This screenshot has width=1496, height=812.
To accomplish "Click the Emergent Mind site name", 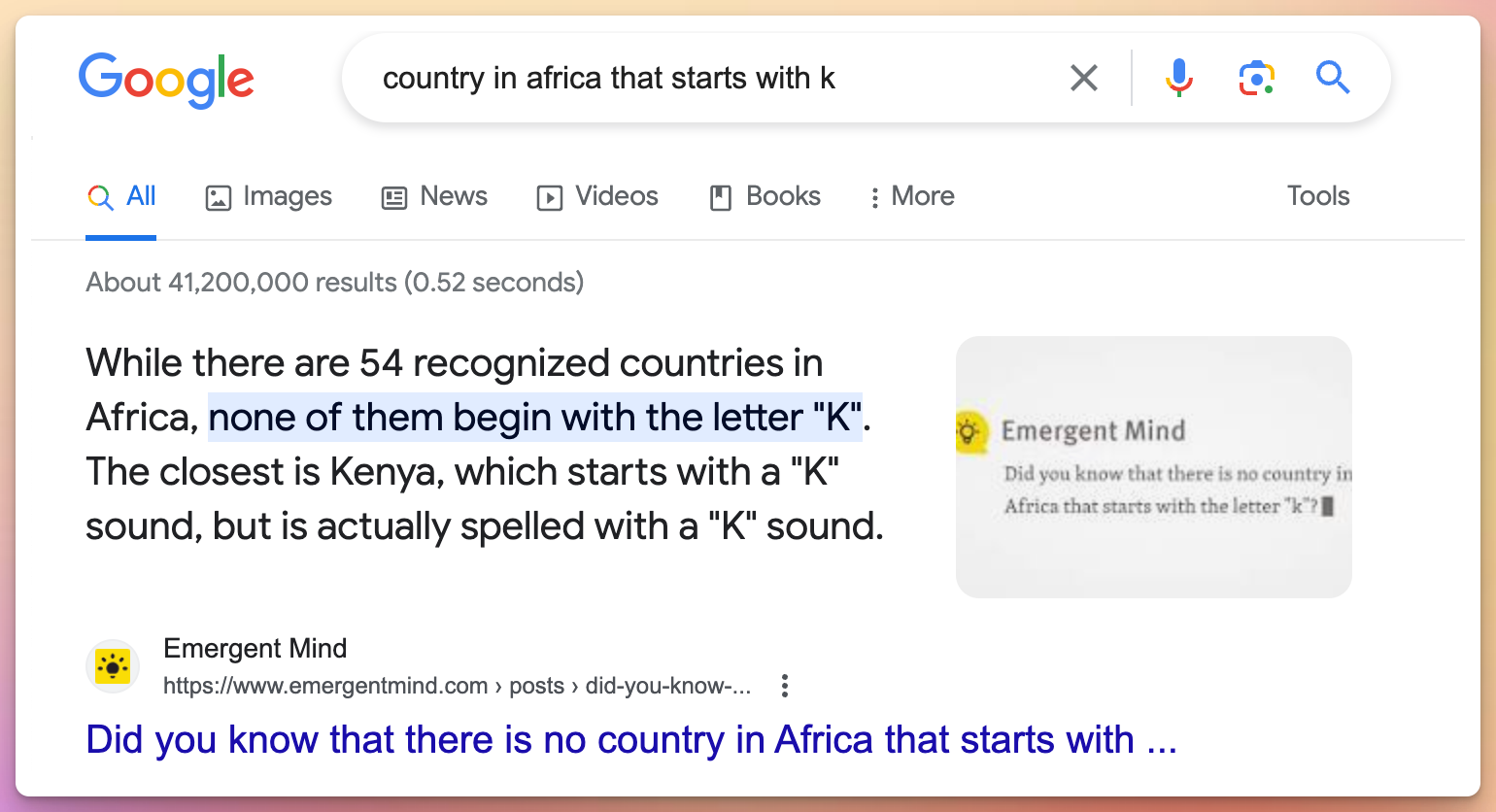I will [x=255, y=648].
